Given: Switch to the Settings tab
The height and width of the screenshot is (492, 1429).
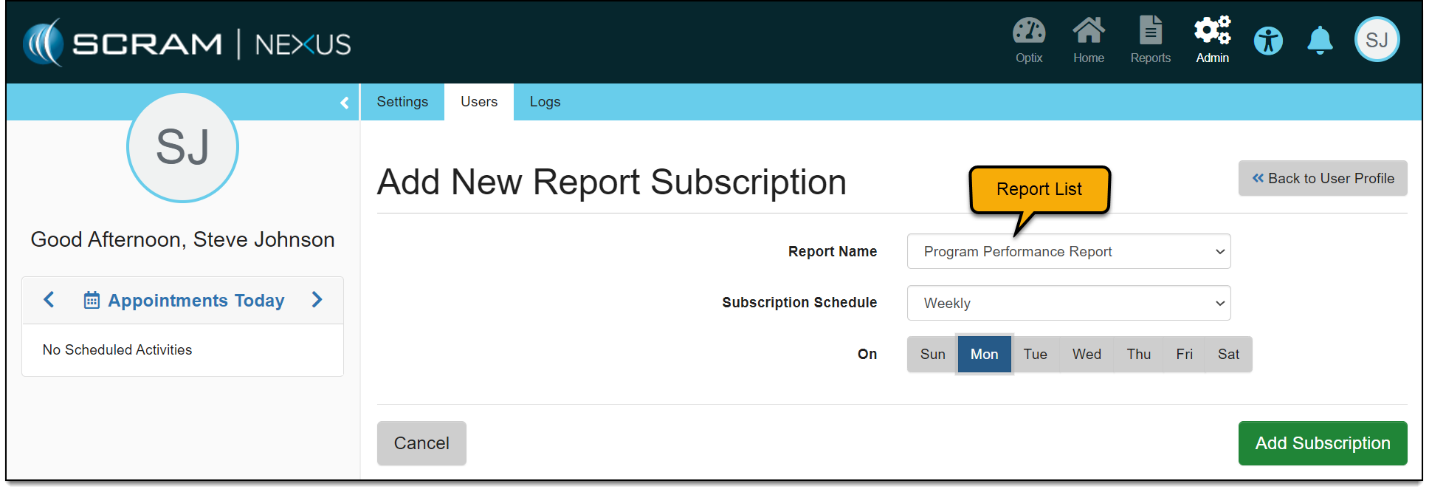Looking at the screenshot, I should click(x=402, y=102).
